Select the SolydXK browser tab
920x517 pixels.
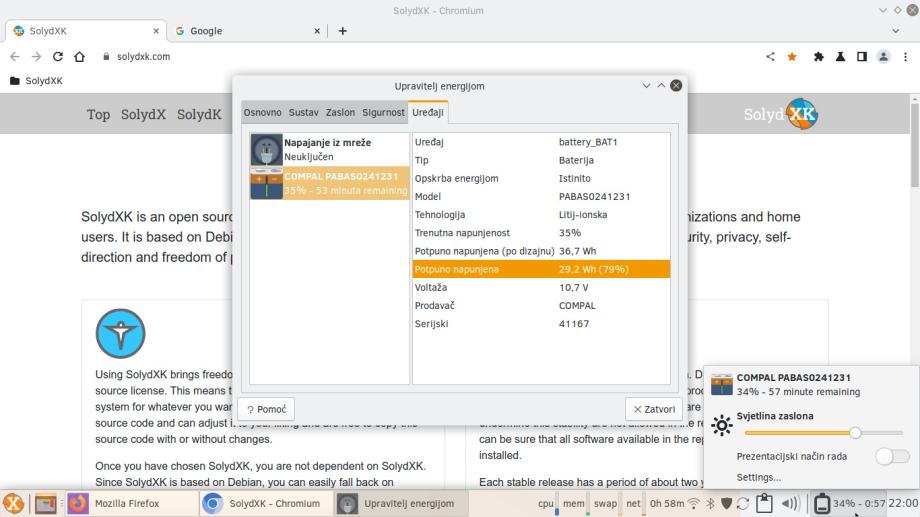[x=86, y=31]
